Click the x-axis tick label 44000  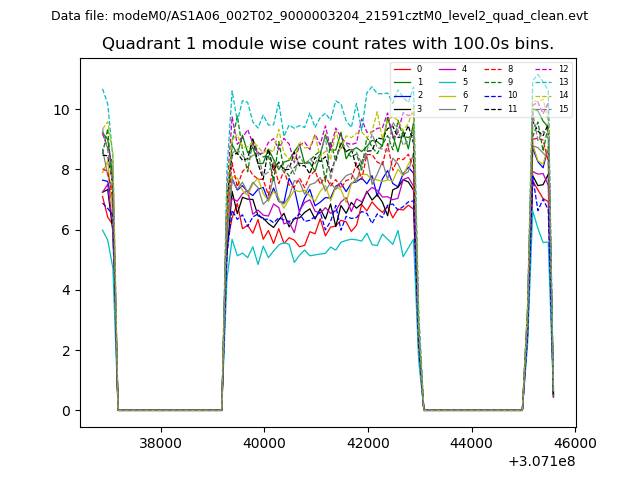[470, 443]
